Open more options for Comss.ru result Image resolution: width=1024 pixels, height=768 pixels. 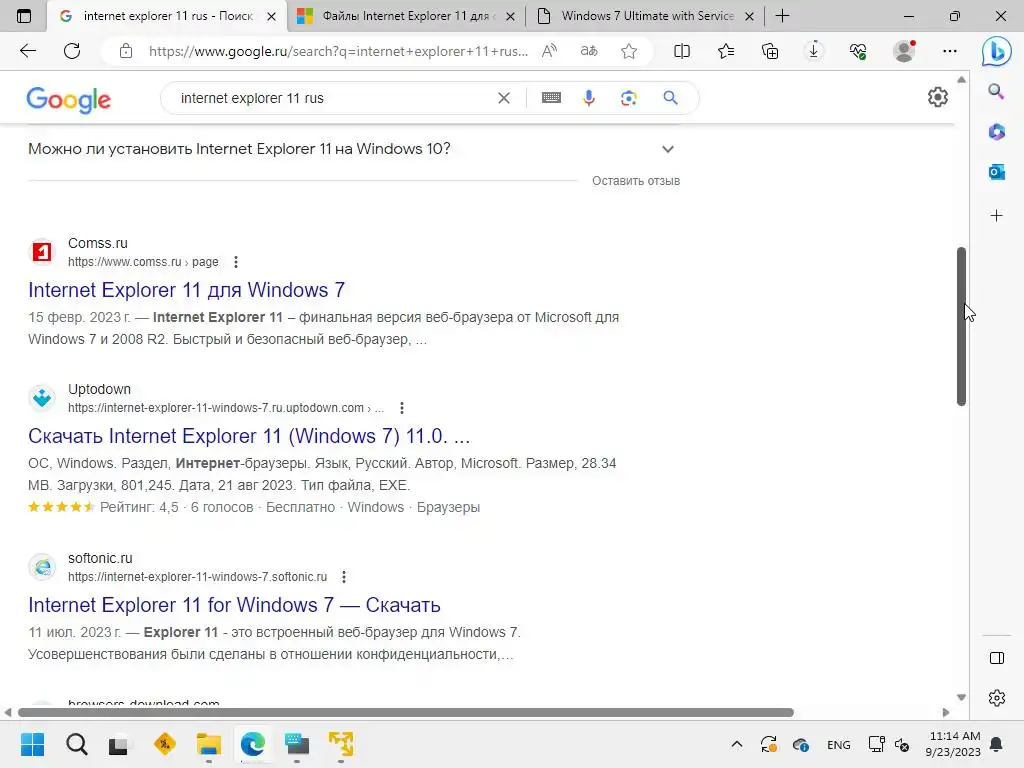236,262
